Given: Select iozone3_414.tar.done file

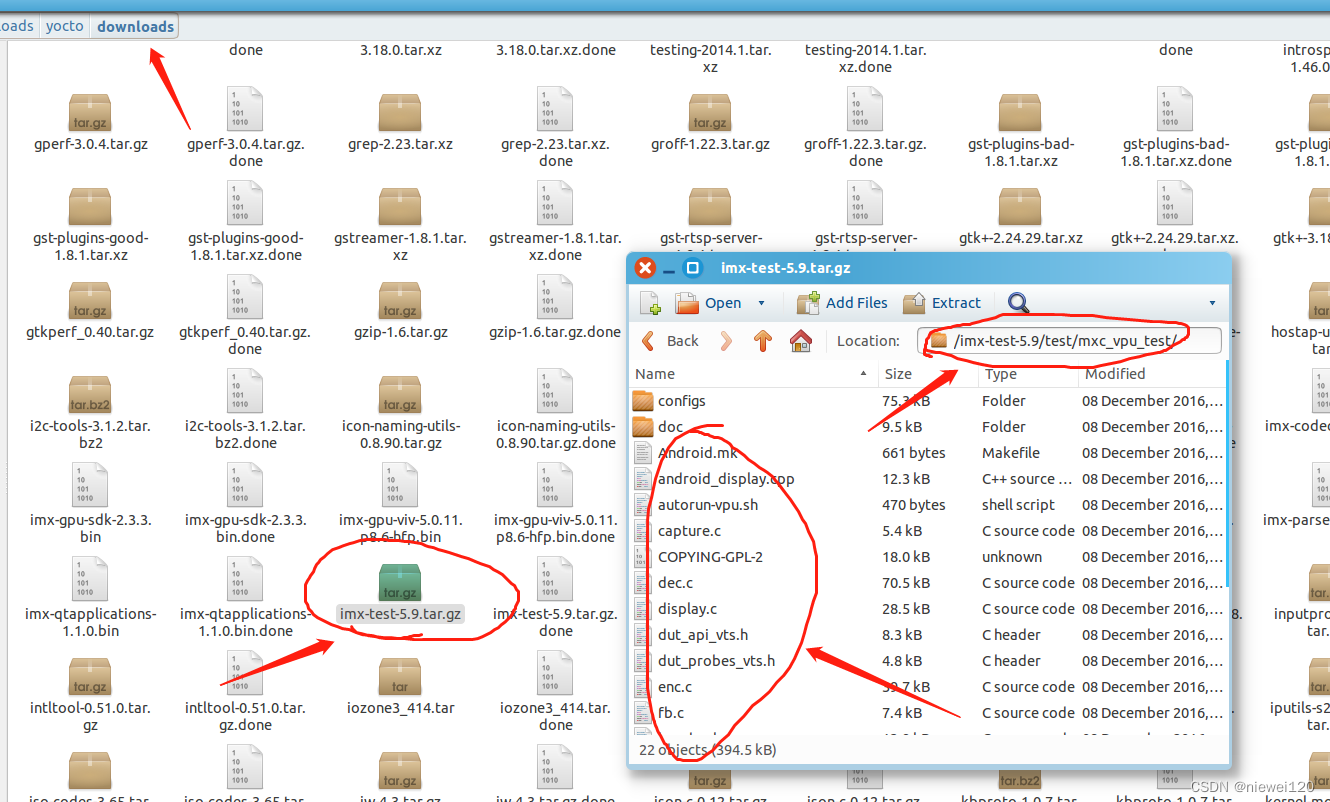Looking at the screenshot, I should (555, 692).
